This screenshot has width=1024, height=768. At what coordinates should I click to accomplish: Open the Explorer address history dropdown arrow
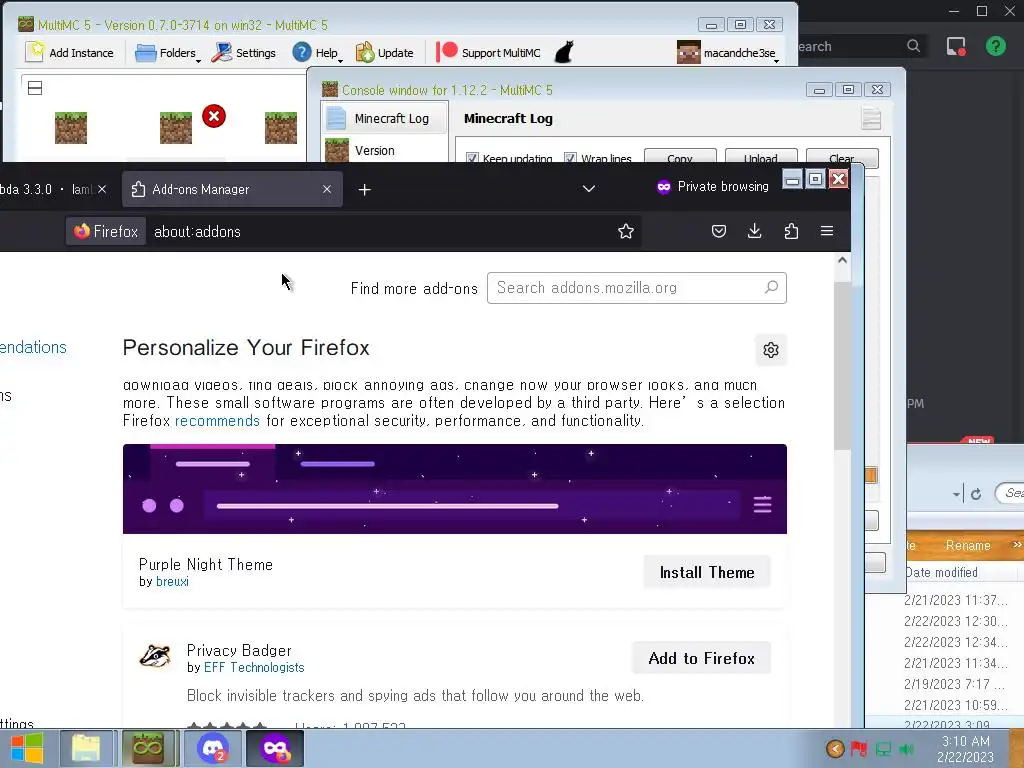[x=956, y=494]
